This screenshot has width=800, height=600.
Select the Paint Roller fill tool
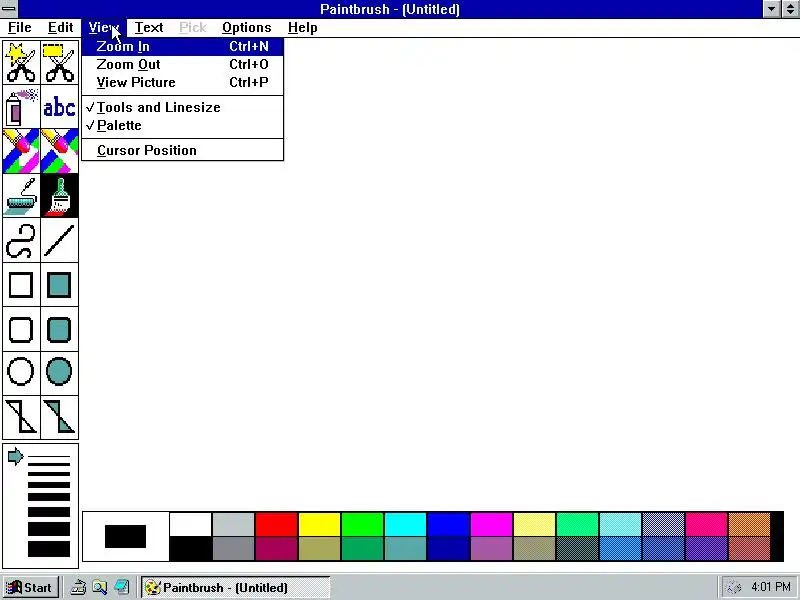point(21,196)
